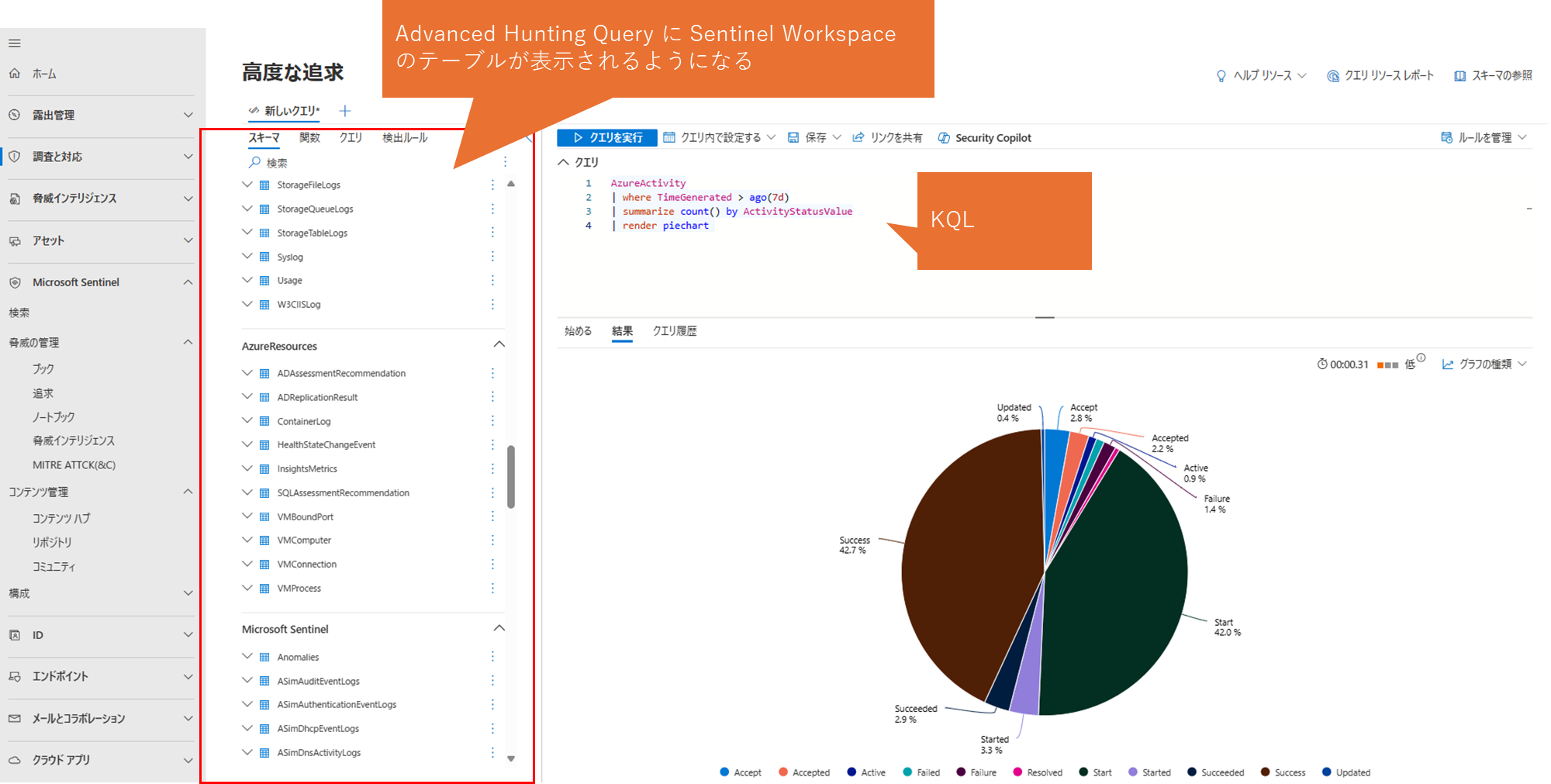1551x784 pixels.
Task: Open MITRE ATT&CK sidebar link
Action: point(74,465)
